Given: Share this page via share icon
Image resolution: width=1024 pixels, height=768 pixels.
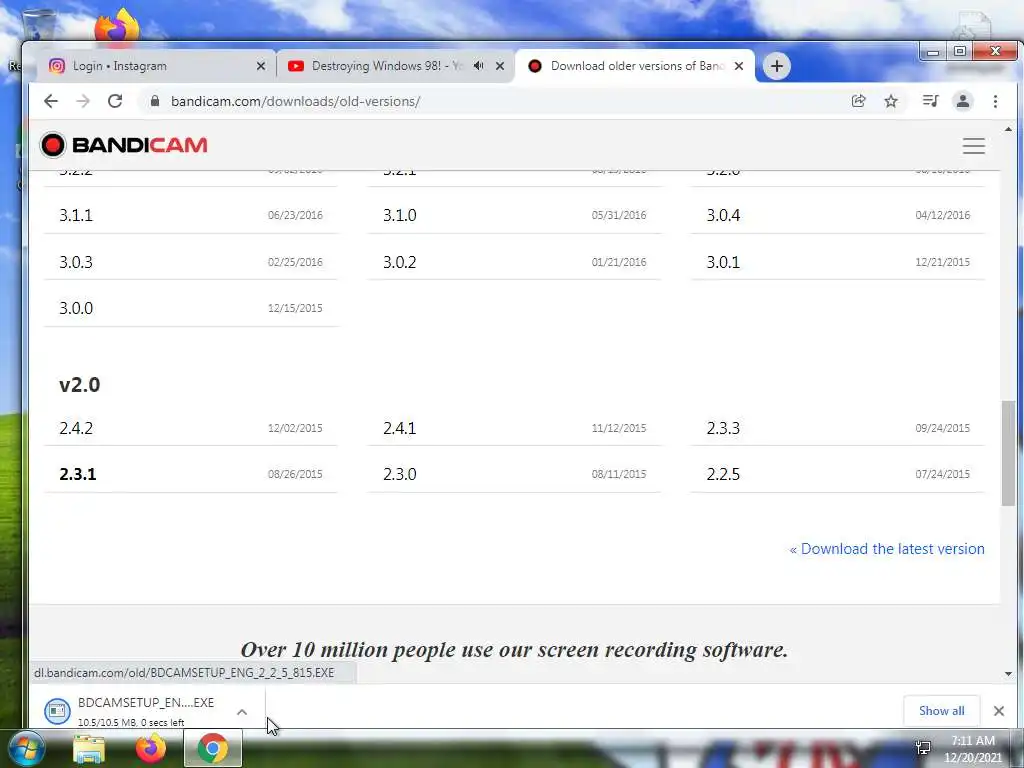Looking at the screenshot, I should [858, 101].
